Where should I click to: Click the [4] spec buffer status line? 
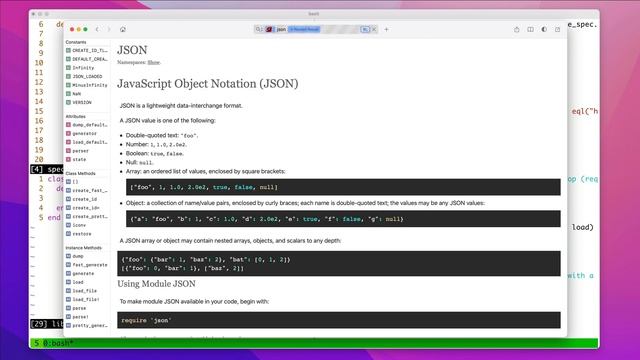tap(47, 169)
